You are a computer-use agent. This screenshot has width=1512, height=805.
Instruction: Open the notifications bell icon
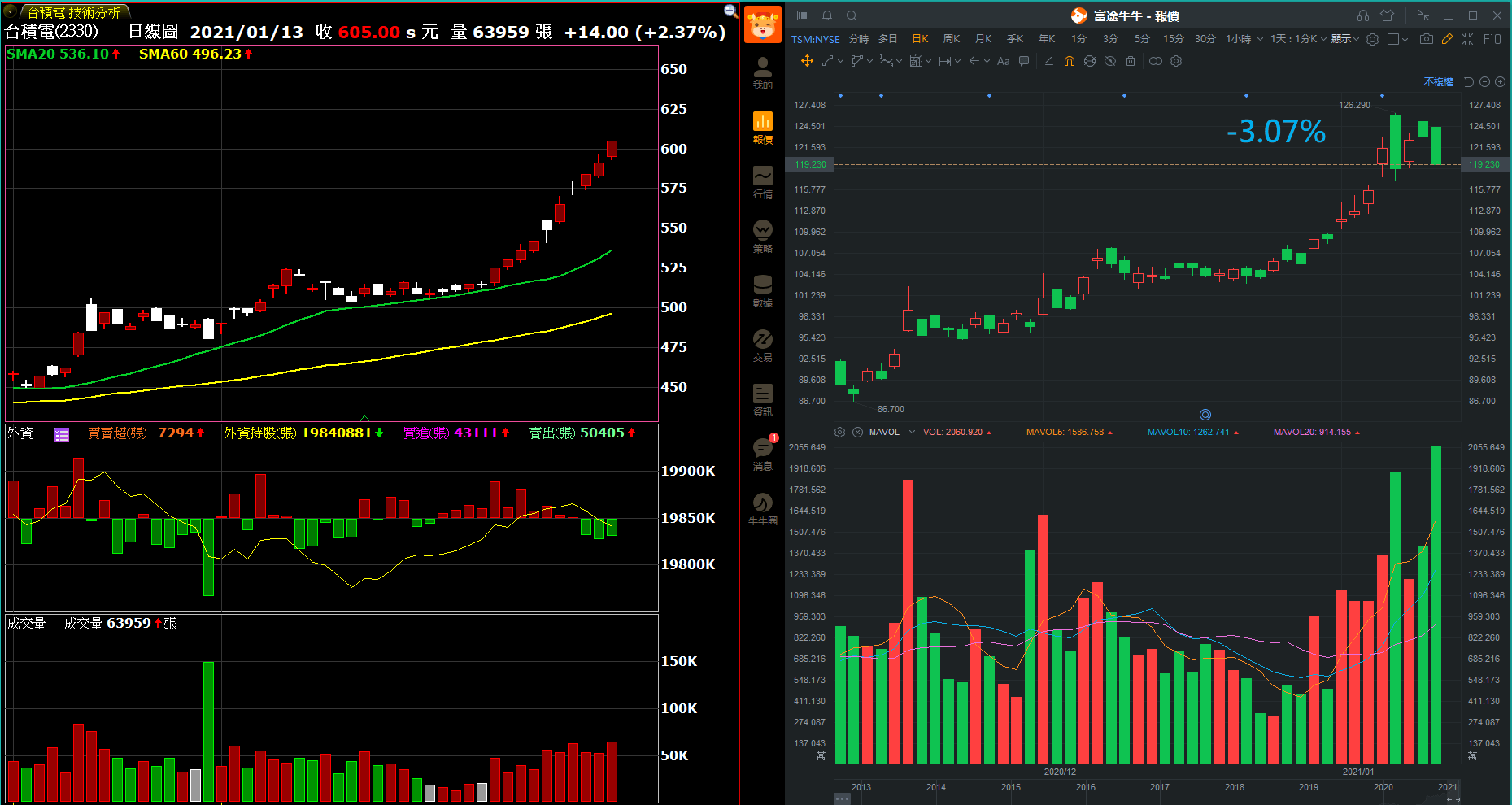827,15
